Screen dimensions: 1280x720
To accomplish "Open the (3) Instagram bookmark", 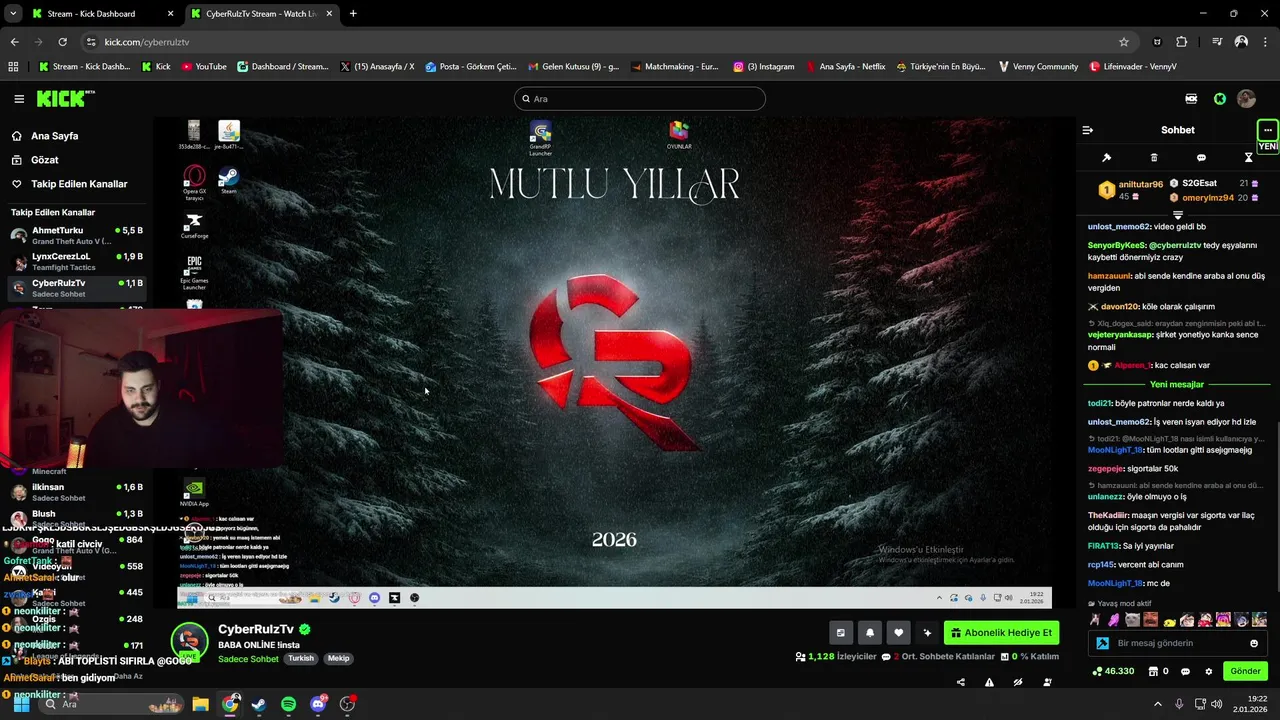I will [763, 67].
